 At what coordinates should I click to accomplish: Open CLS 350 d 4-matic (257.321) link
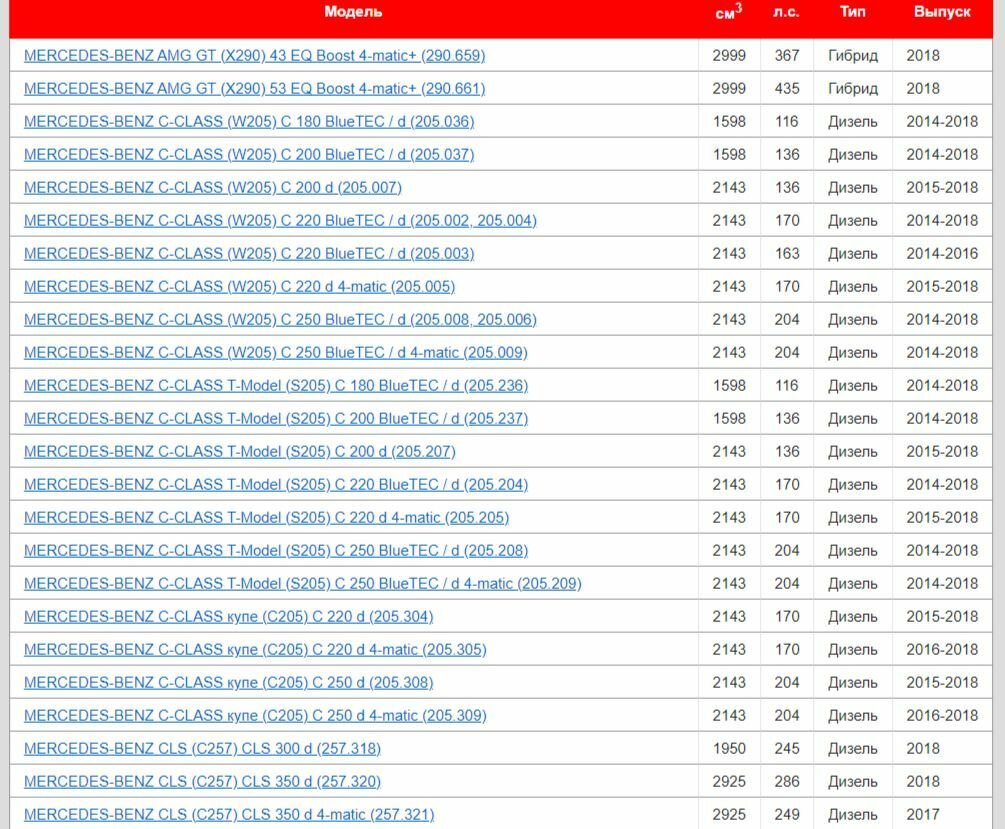tap(229, 815)
